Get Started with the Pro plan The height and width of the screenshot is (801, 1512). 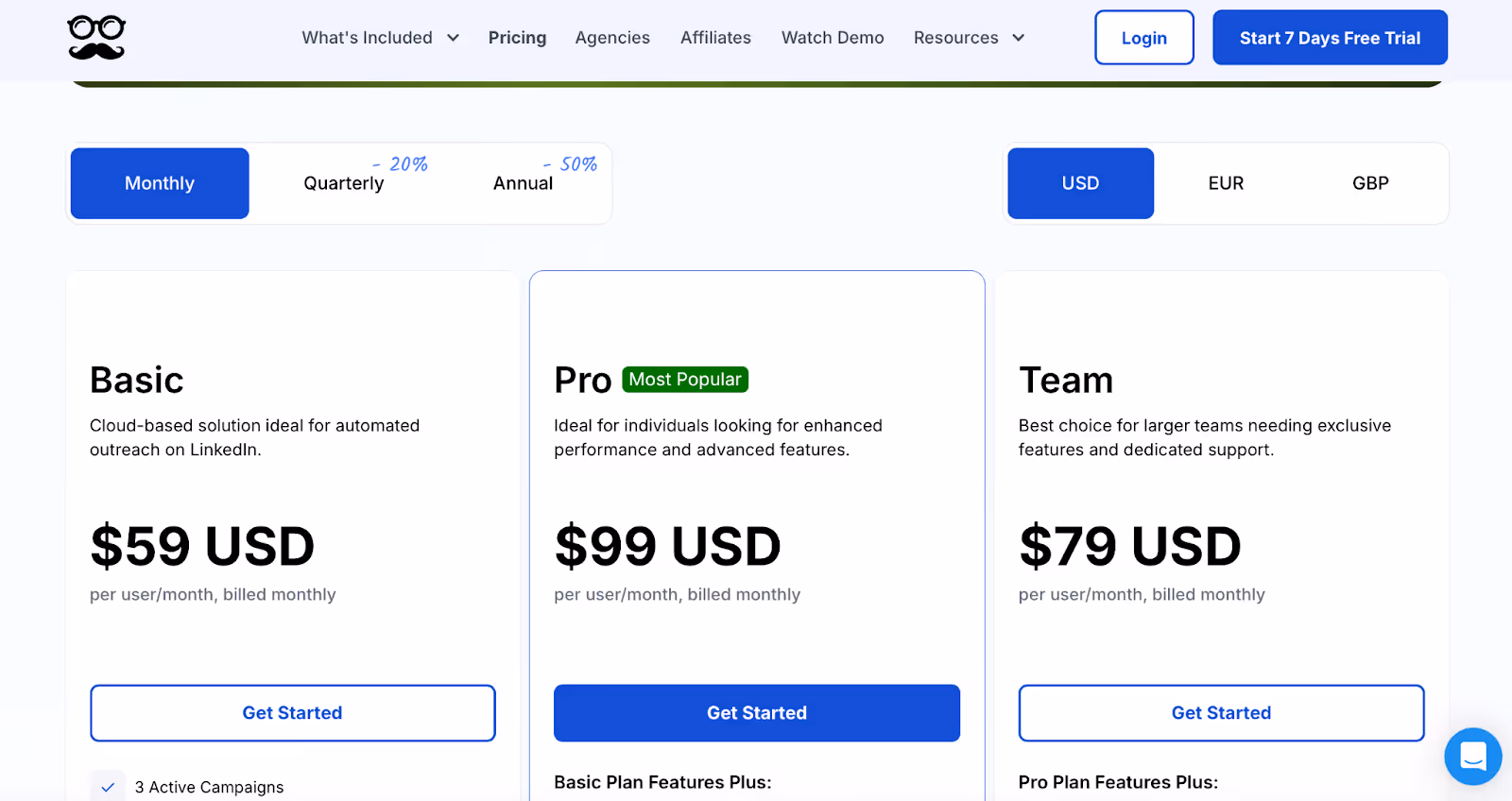[x=757, y=713]
